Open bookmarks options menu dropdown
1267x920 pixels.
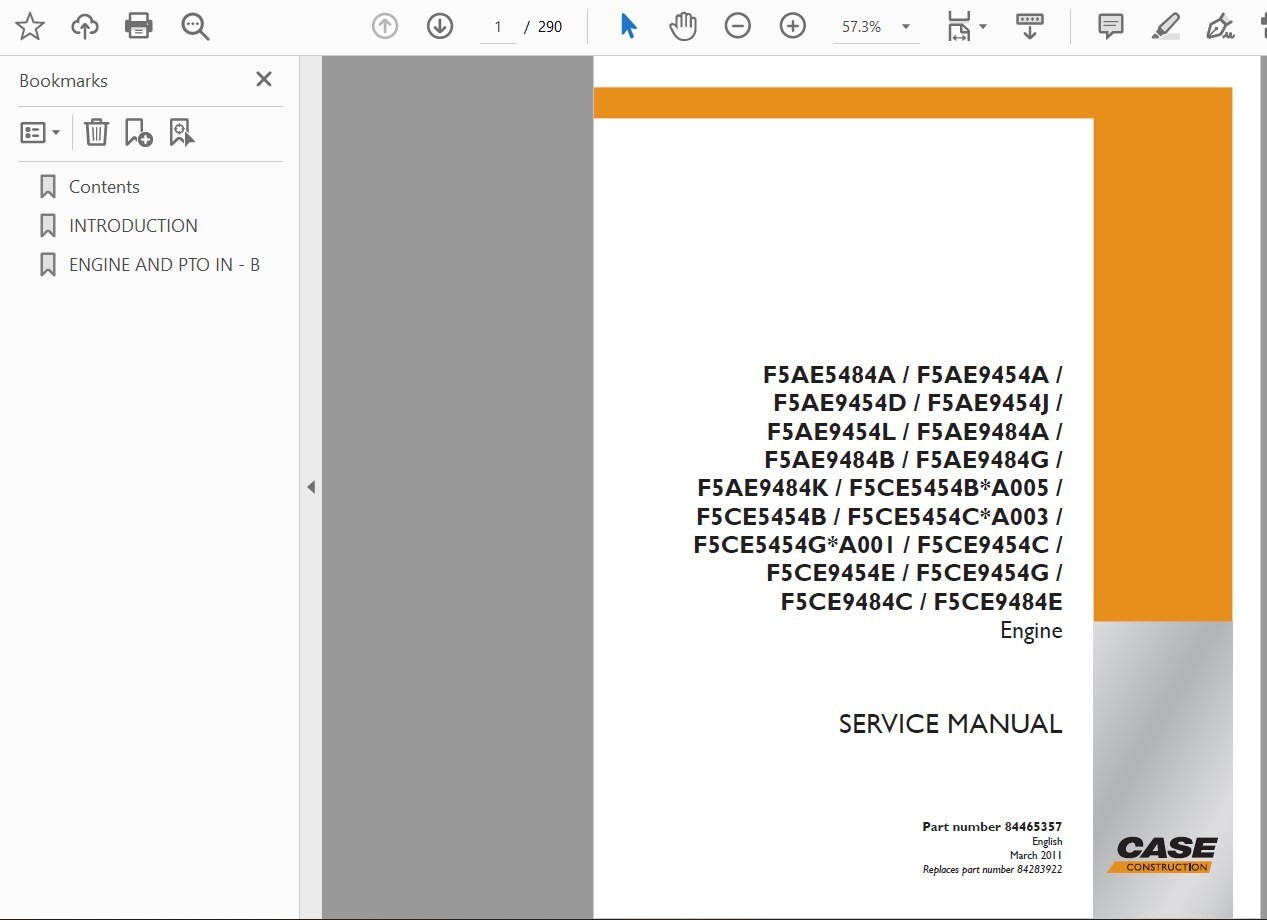click(41, 132)
